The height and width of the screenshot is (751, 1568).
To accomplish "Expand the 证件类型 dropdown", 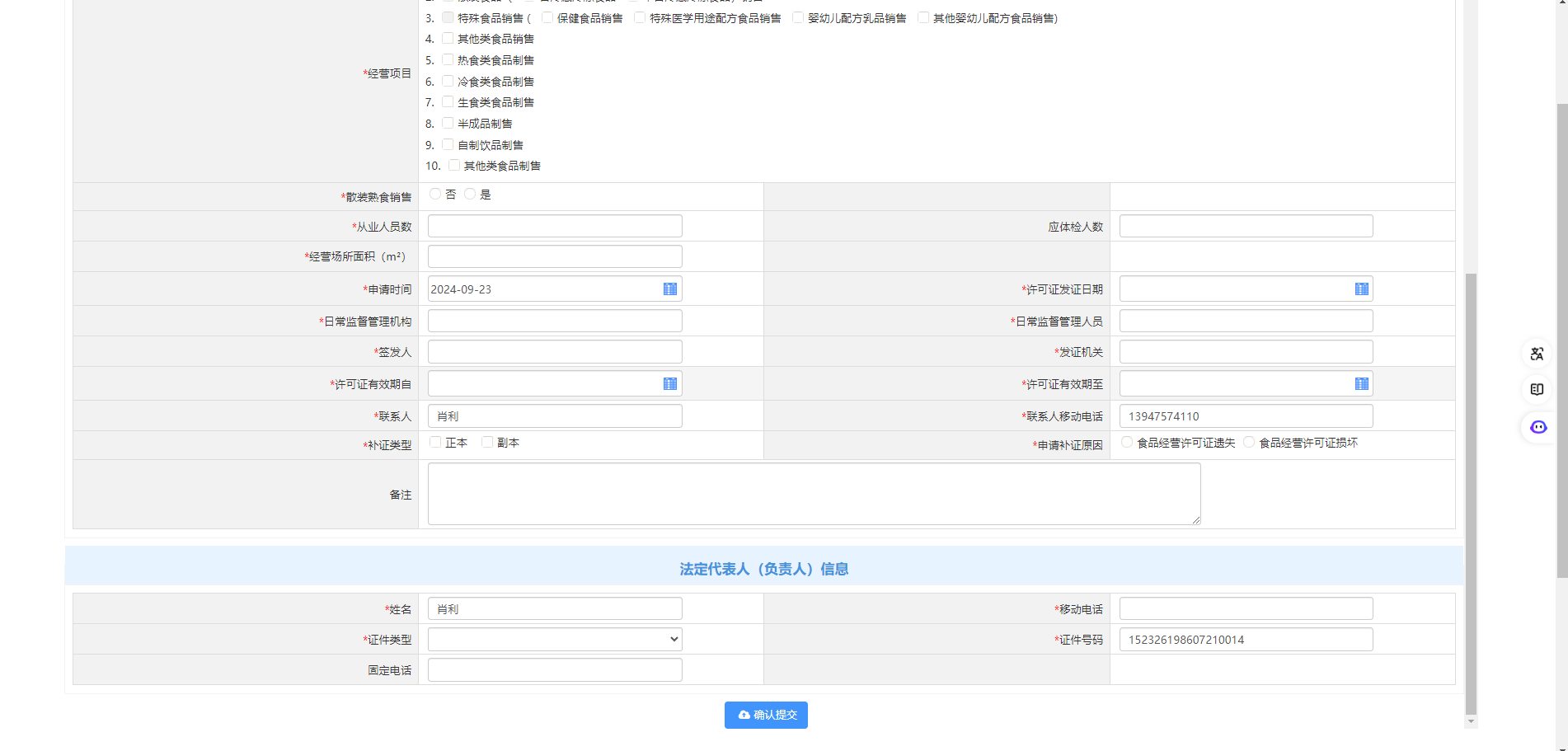I will tap(554, 640).
